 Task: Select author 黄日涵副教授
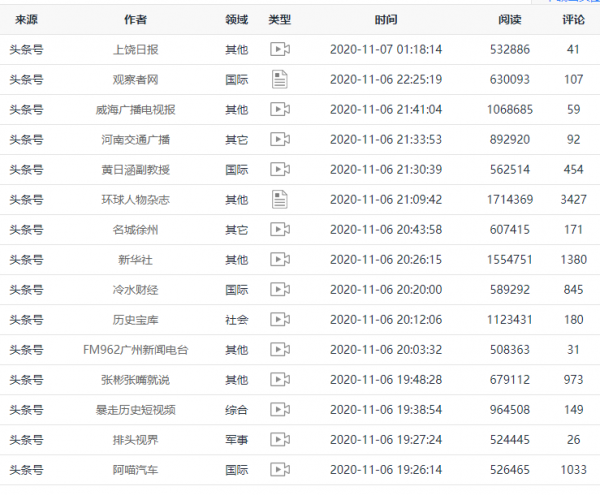coord(135,169)
